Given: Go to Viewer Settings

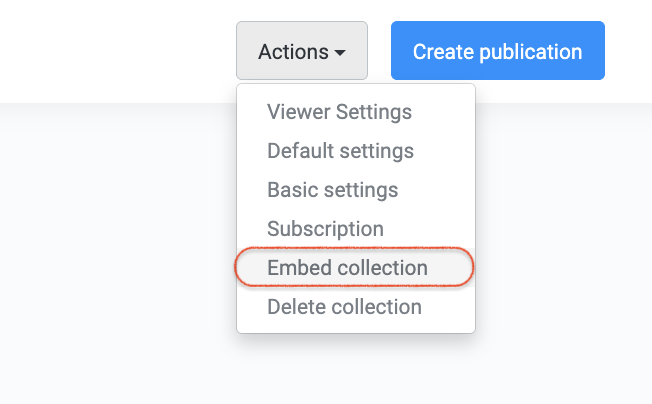Looking at the screenshot, I should (339, 112).
